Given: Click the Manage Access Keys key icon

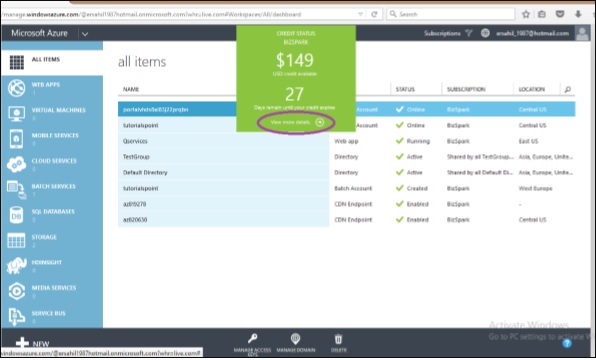Looking at the screenshot, I should tap(252, 338).
